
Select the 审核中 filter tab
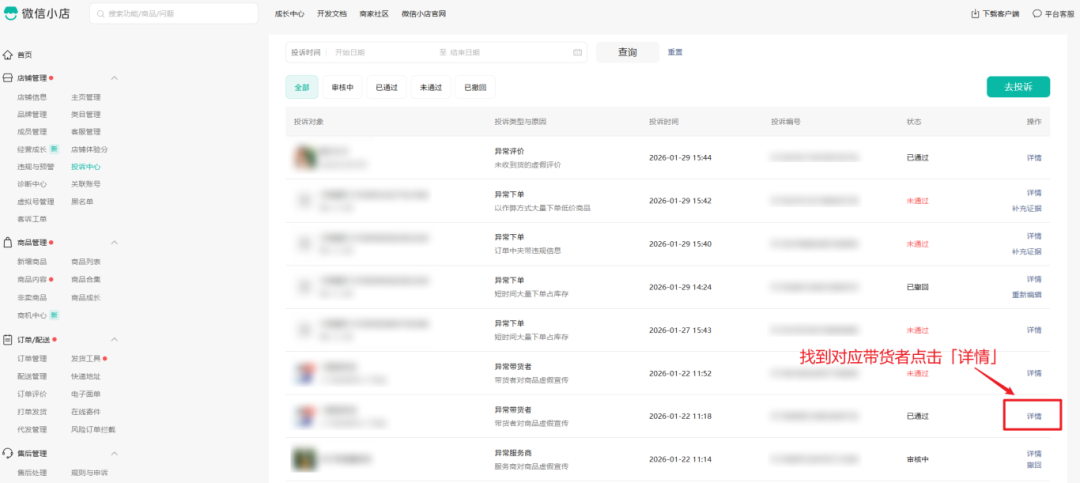(x=341, y=87)
